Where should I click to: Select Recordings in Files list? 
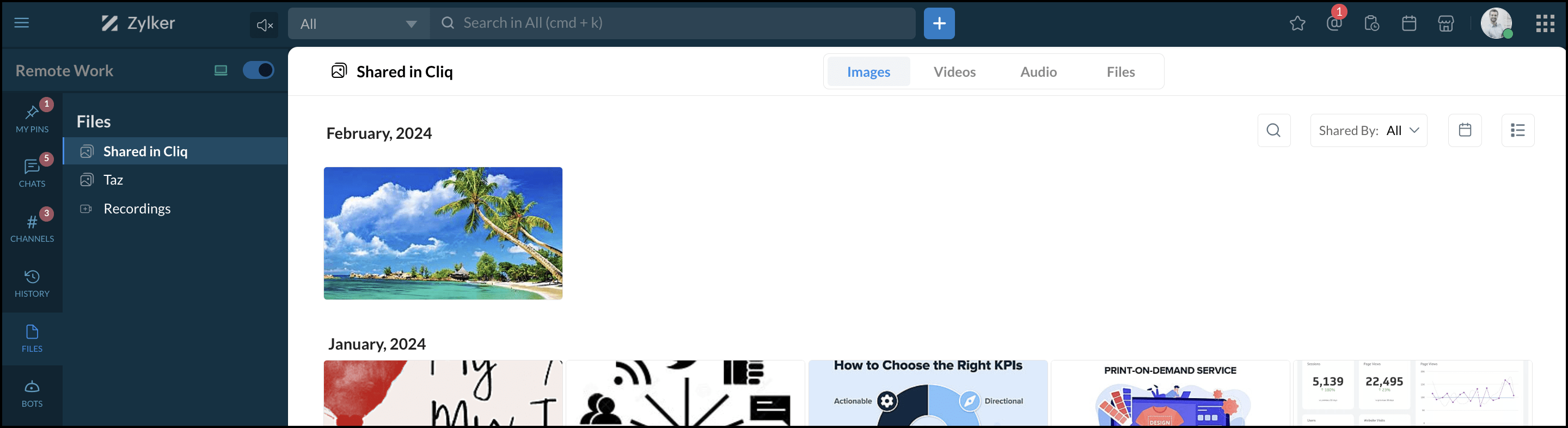[175, 208]
